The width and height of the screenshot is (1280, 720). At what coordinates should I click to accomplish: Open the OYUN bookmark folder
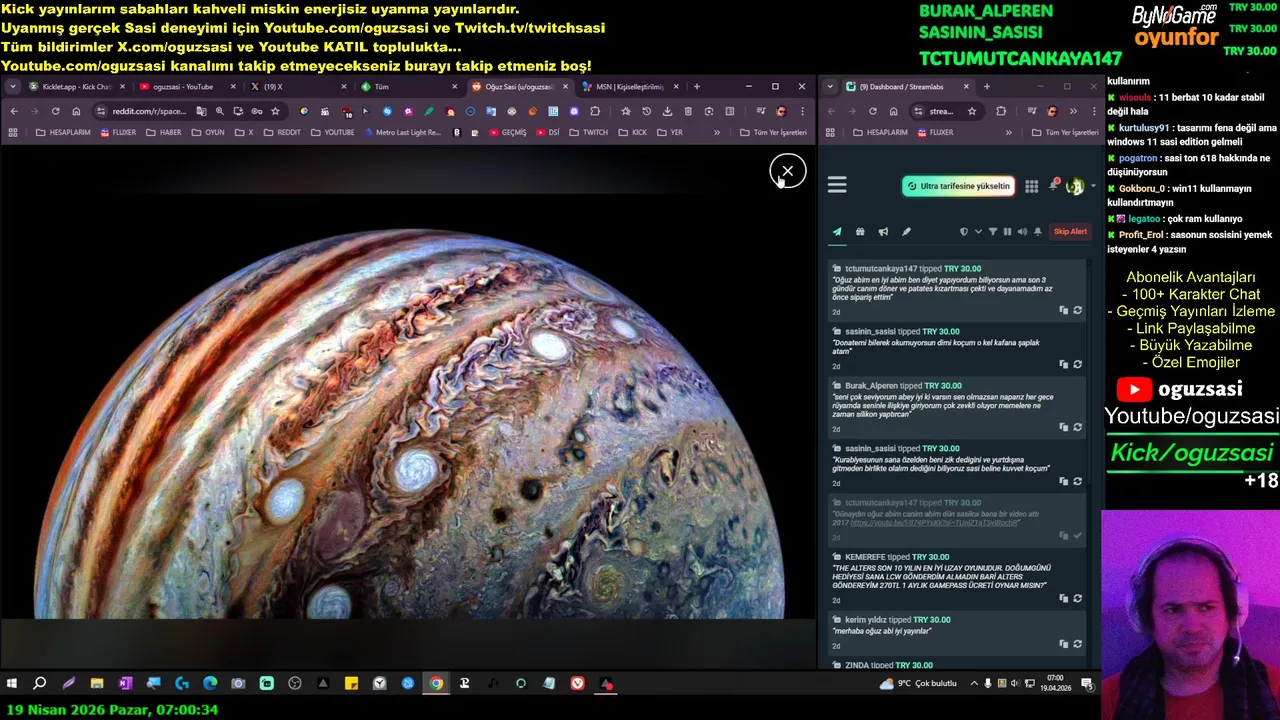pos(208,132)
